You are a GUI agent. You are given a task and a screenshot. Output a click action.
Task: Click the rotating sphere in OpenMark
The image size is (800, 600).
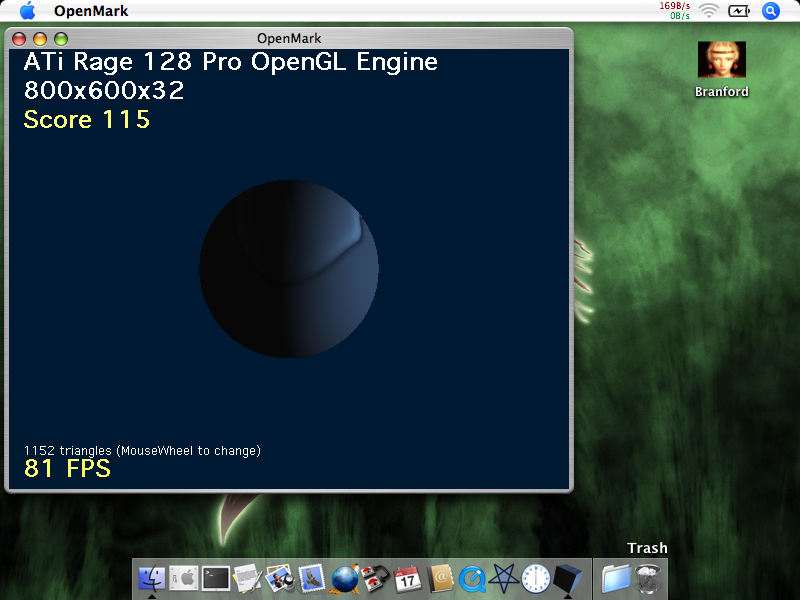(289, 269)
